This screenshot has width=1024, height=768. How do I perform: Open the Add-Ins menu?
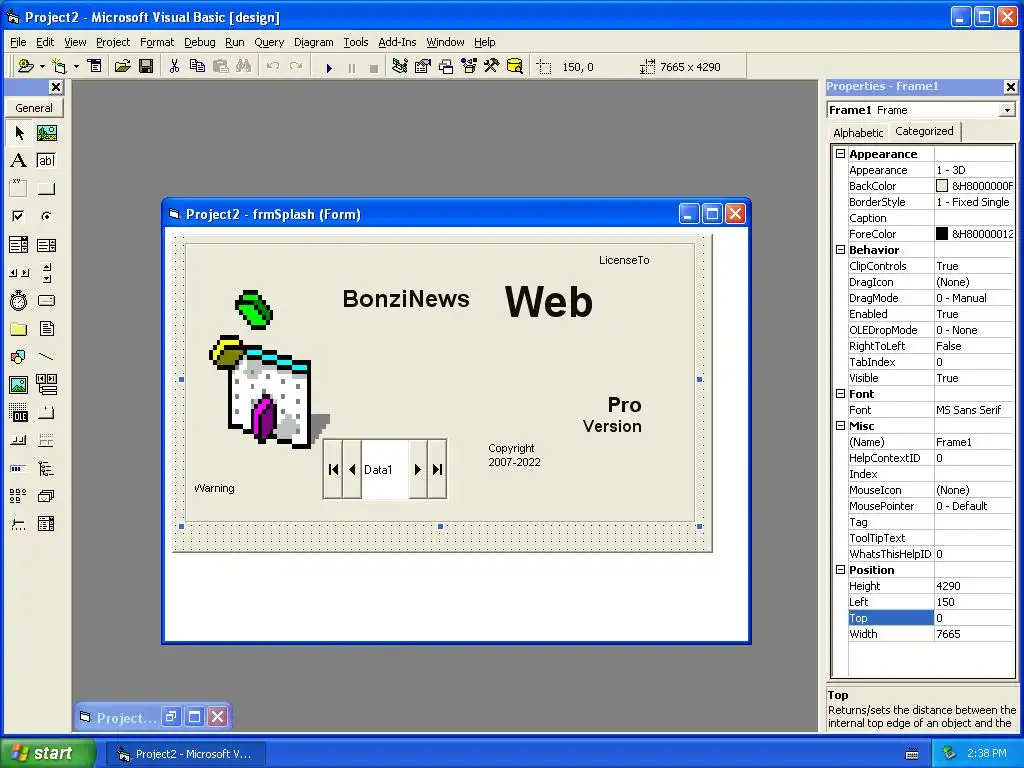click(397, 42)
